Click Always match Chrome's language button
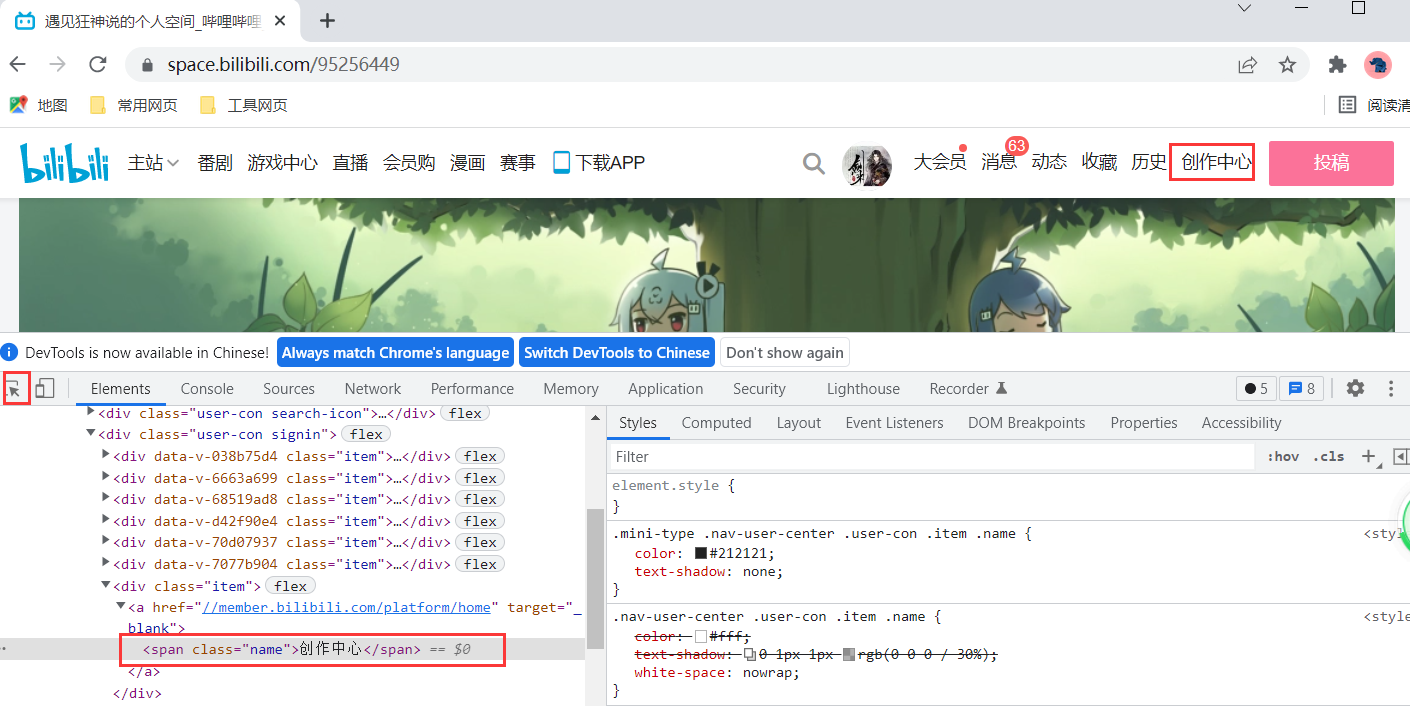1410x706 pixels. (x=395, y=352)
